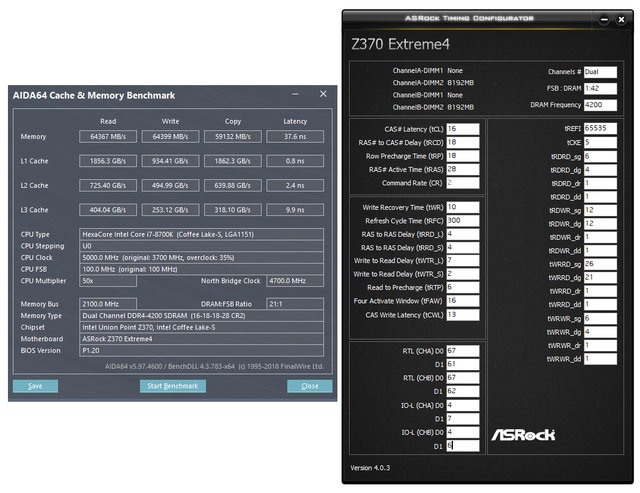The height and width of the screenshot is (493, 640).
Task: Click the tRDRD_sg input field
Action: coord(600,156)
